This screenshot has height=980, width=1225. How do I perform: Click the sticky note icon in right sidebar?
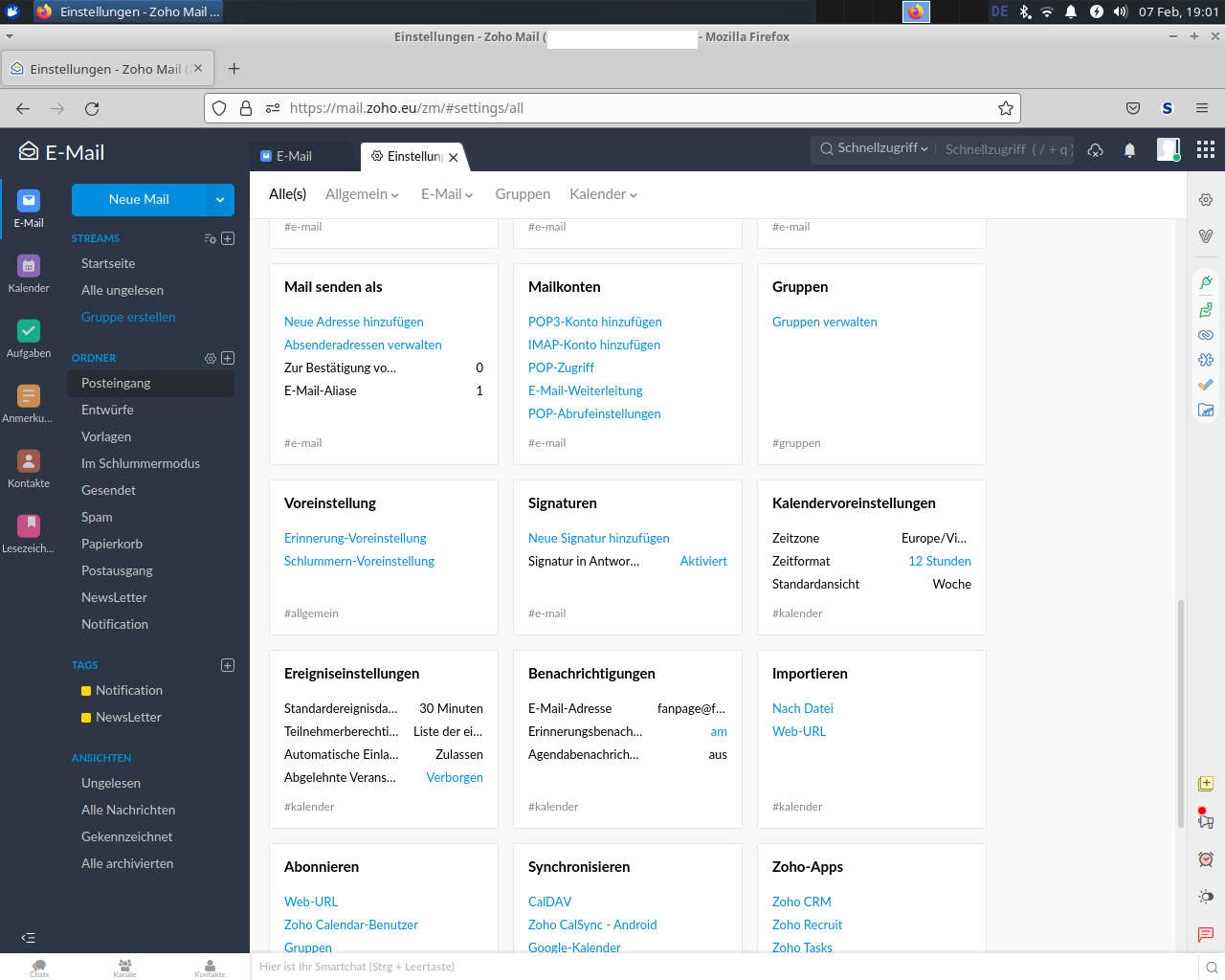[1206, 784]
